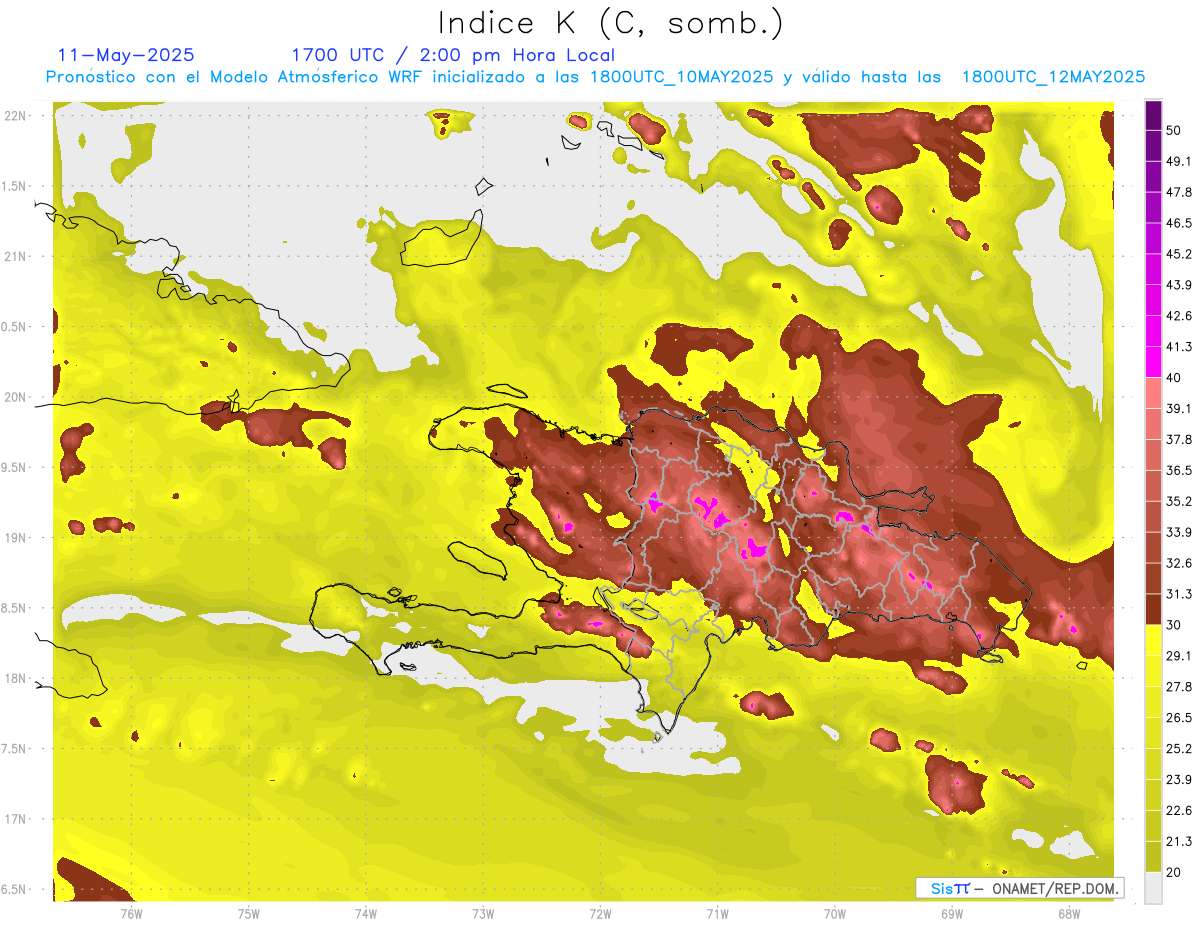Click the 21N latitude label

click(17, 256)
